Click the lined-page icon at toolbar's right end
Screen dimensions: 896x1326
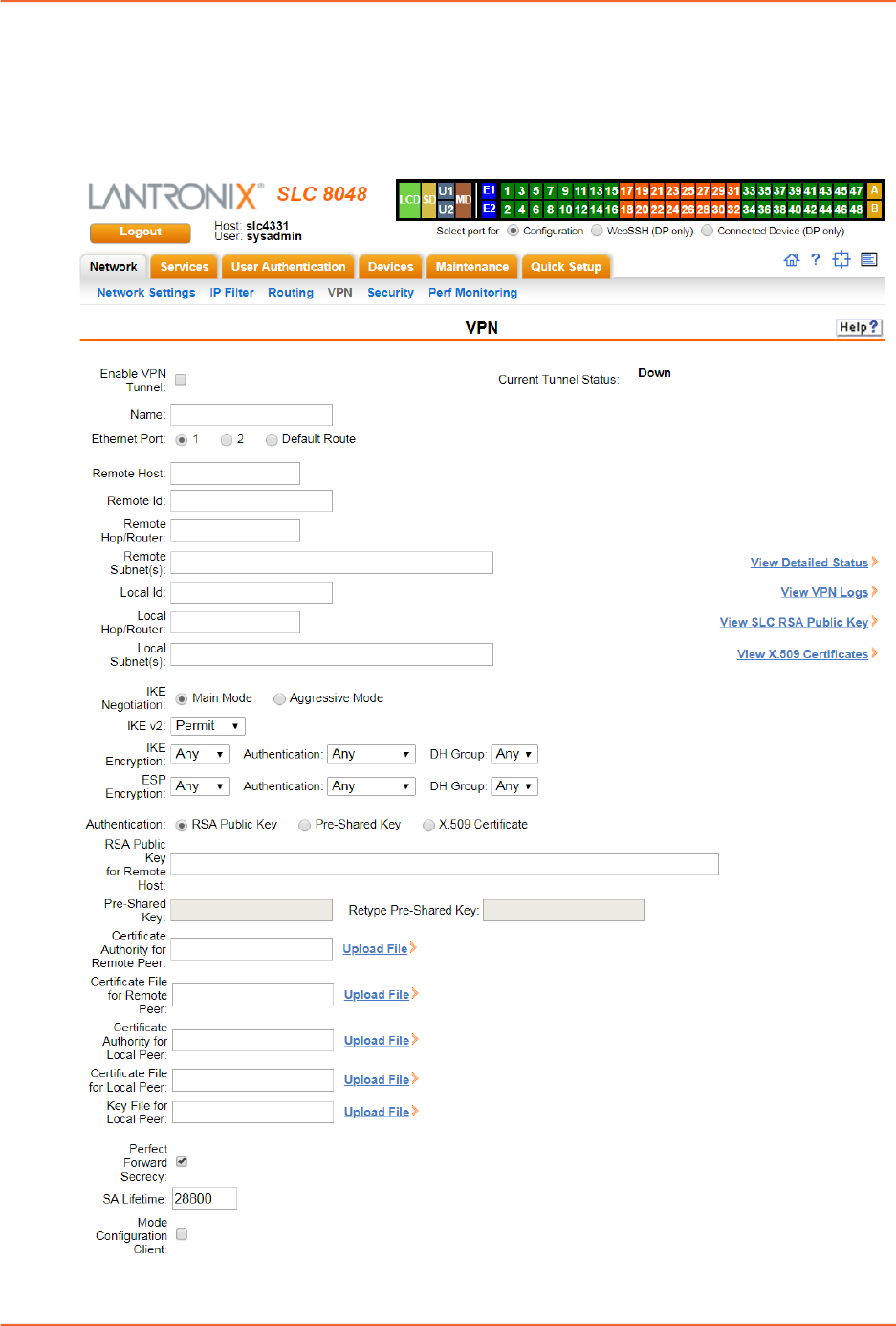click(868, 260)
